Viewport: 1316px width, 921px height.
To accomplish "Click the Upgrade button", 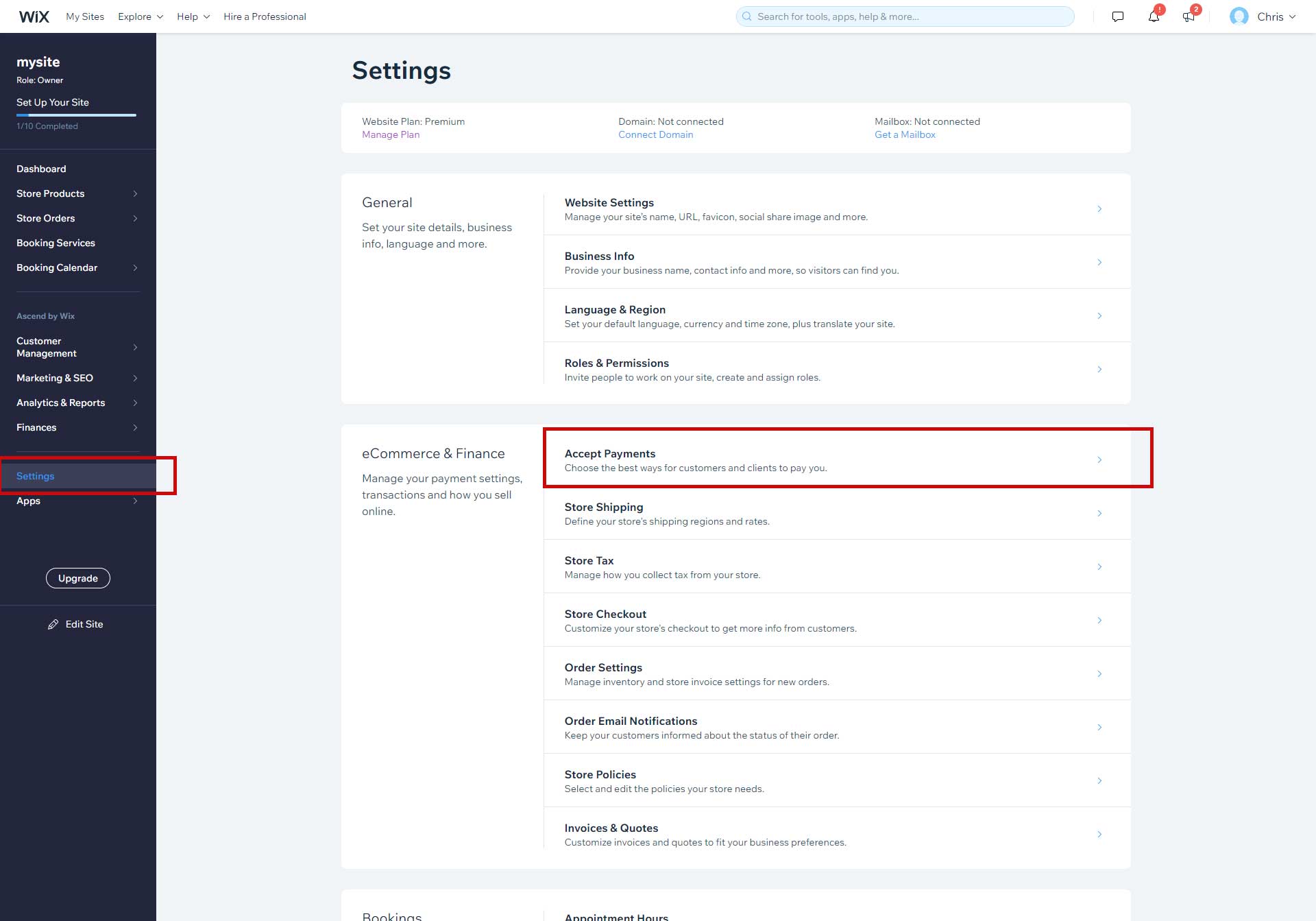I will pos(78,578).
